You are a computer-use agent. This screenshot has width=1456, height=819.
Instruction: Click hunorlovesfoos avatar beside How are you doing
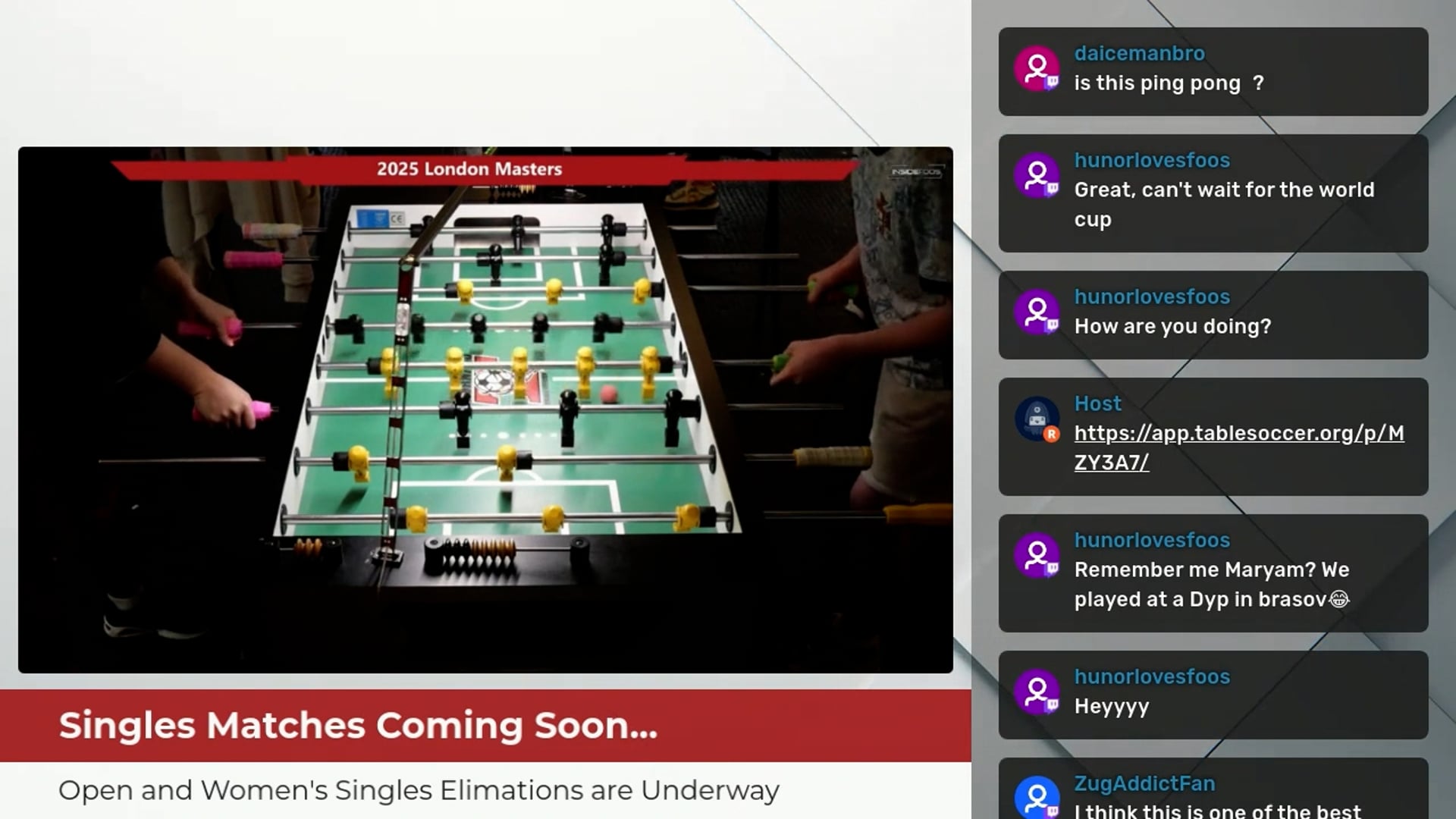(1037, 312)
